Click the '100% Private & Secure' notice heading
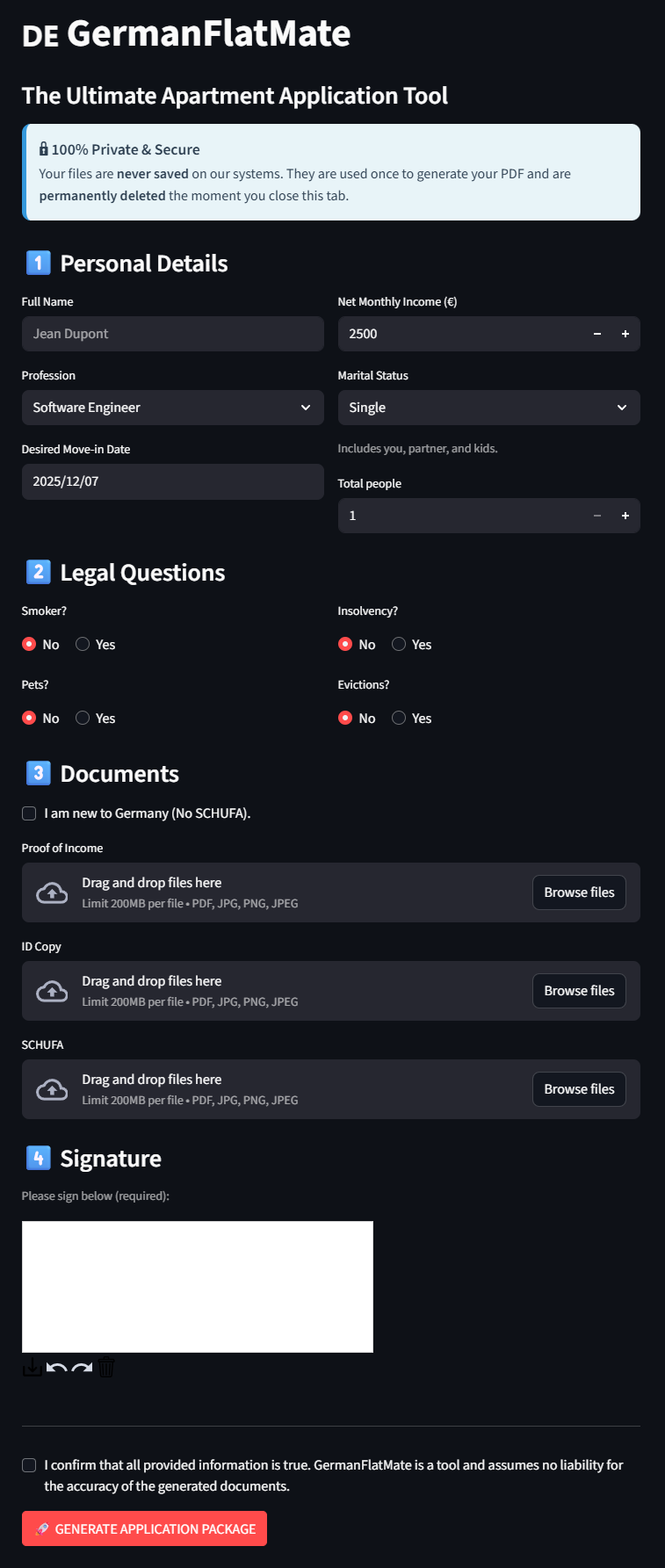Screen dimensions: 665x1568 tap(119, 149)
